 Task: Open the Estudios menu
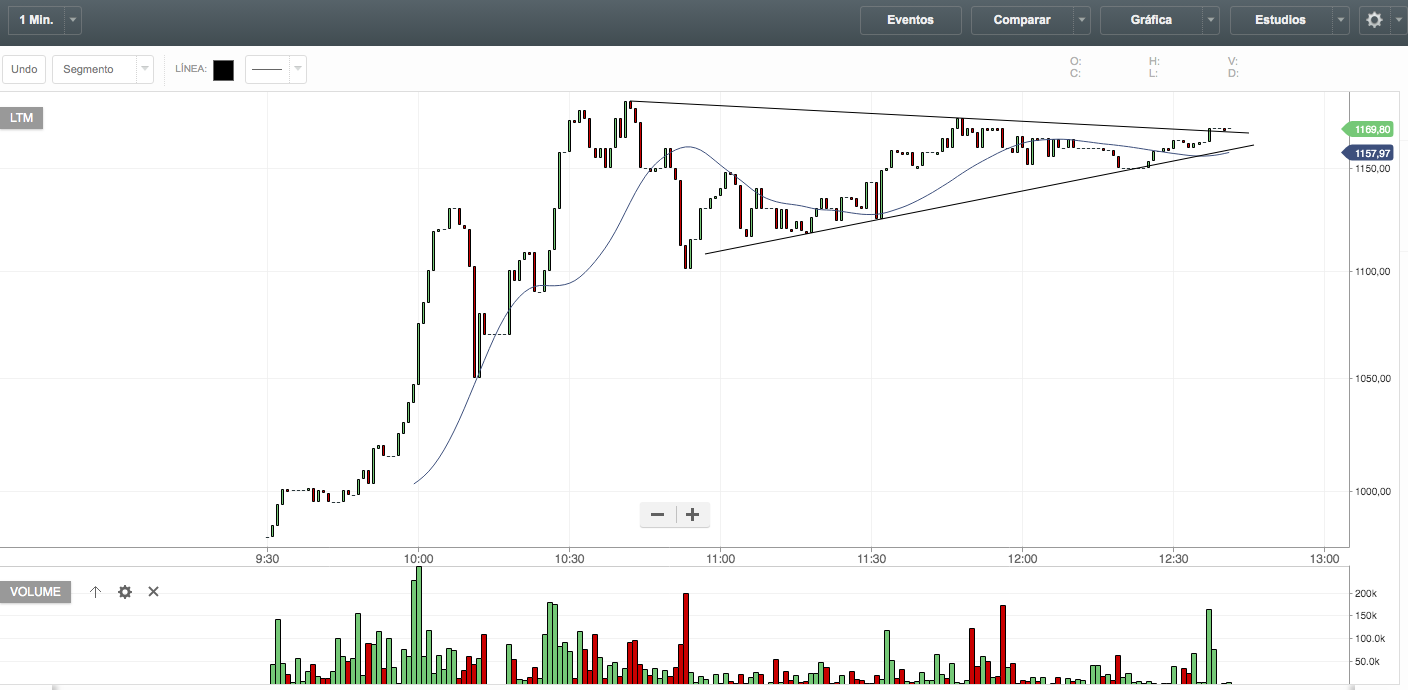1281,20
